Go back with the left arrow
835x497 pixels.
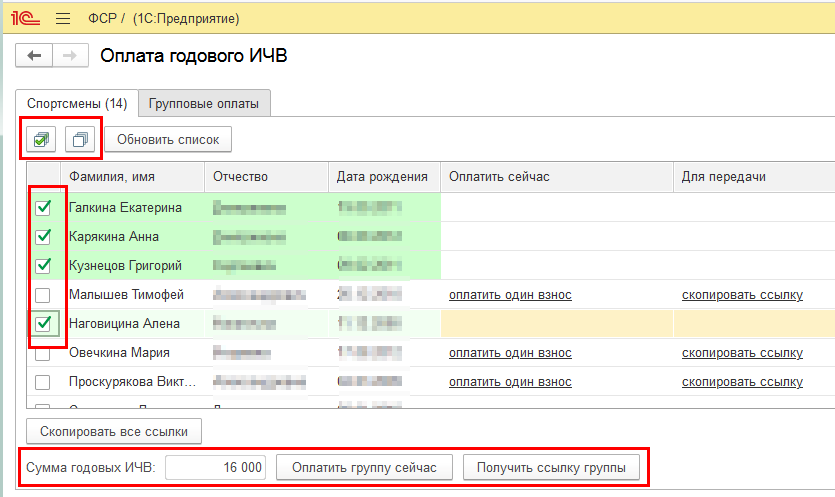point(35,56)
